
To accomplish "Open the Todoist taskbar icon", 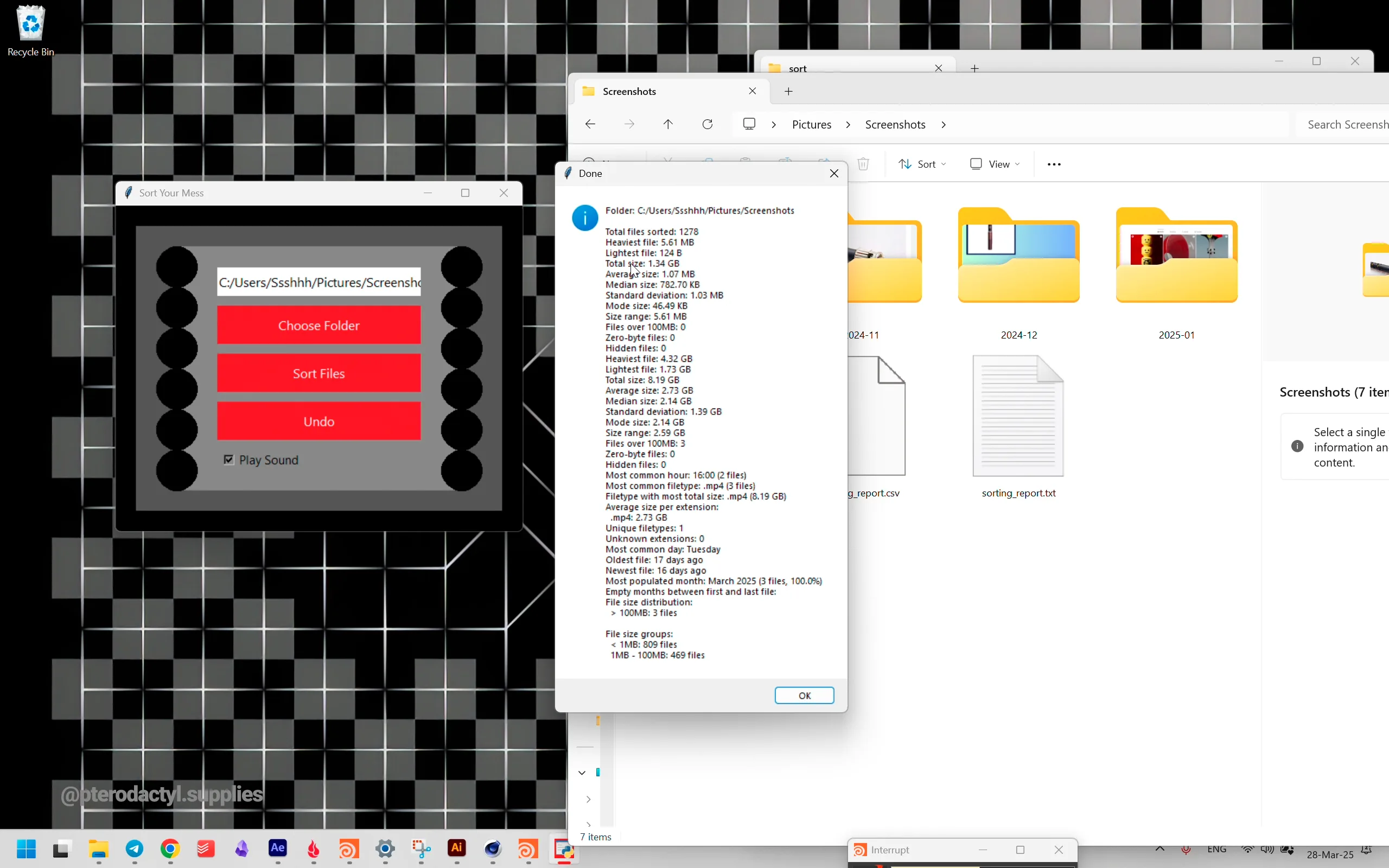I will tap(206, 849).
